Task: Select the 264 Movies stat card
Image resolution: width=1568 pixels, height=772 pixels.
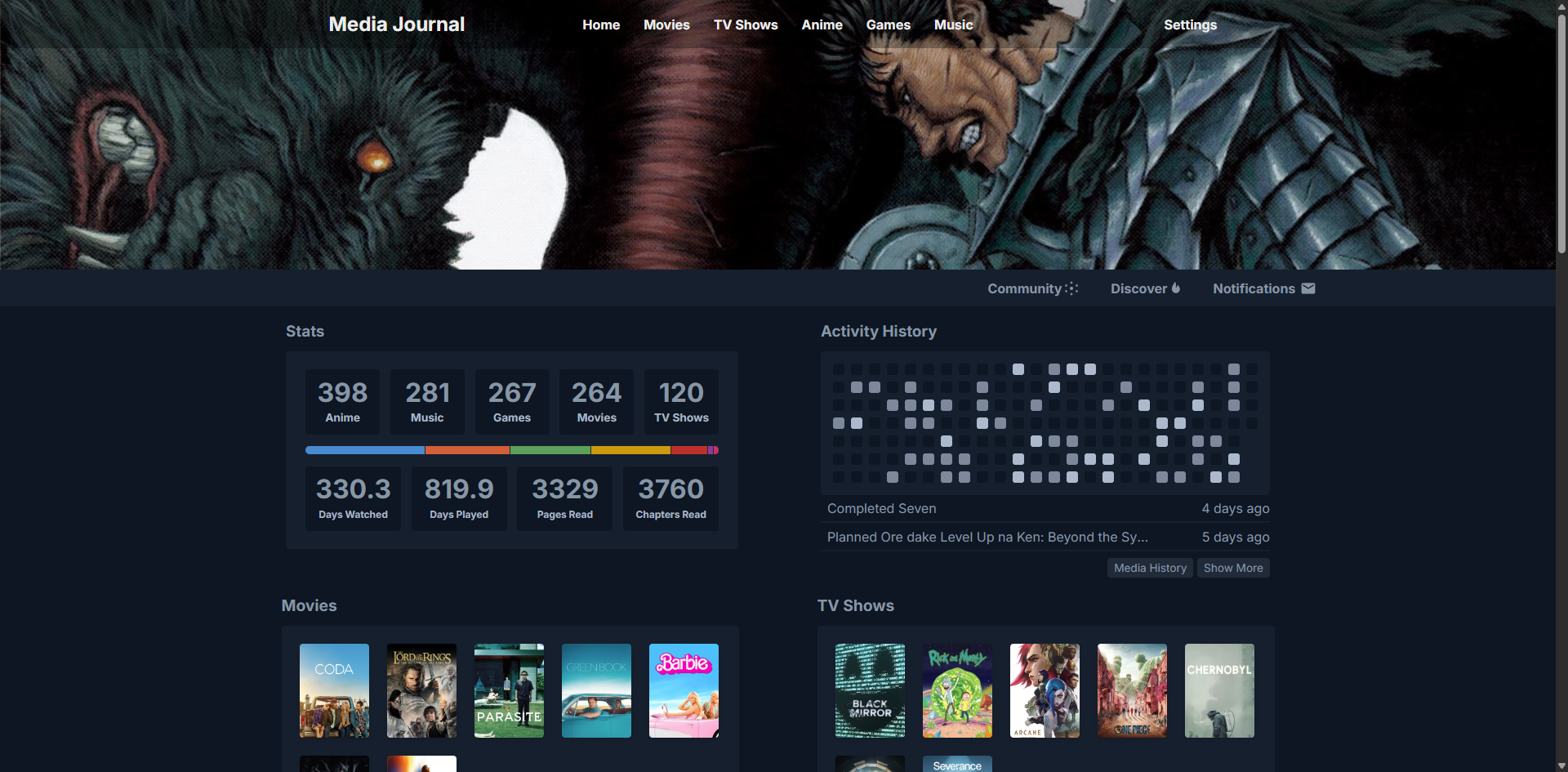Action: [597, 402]
